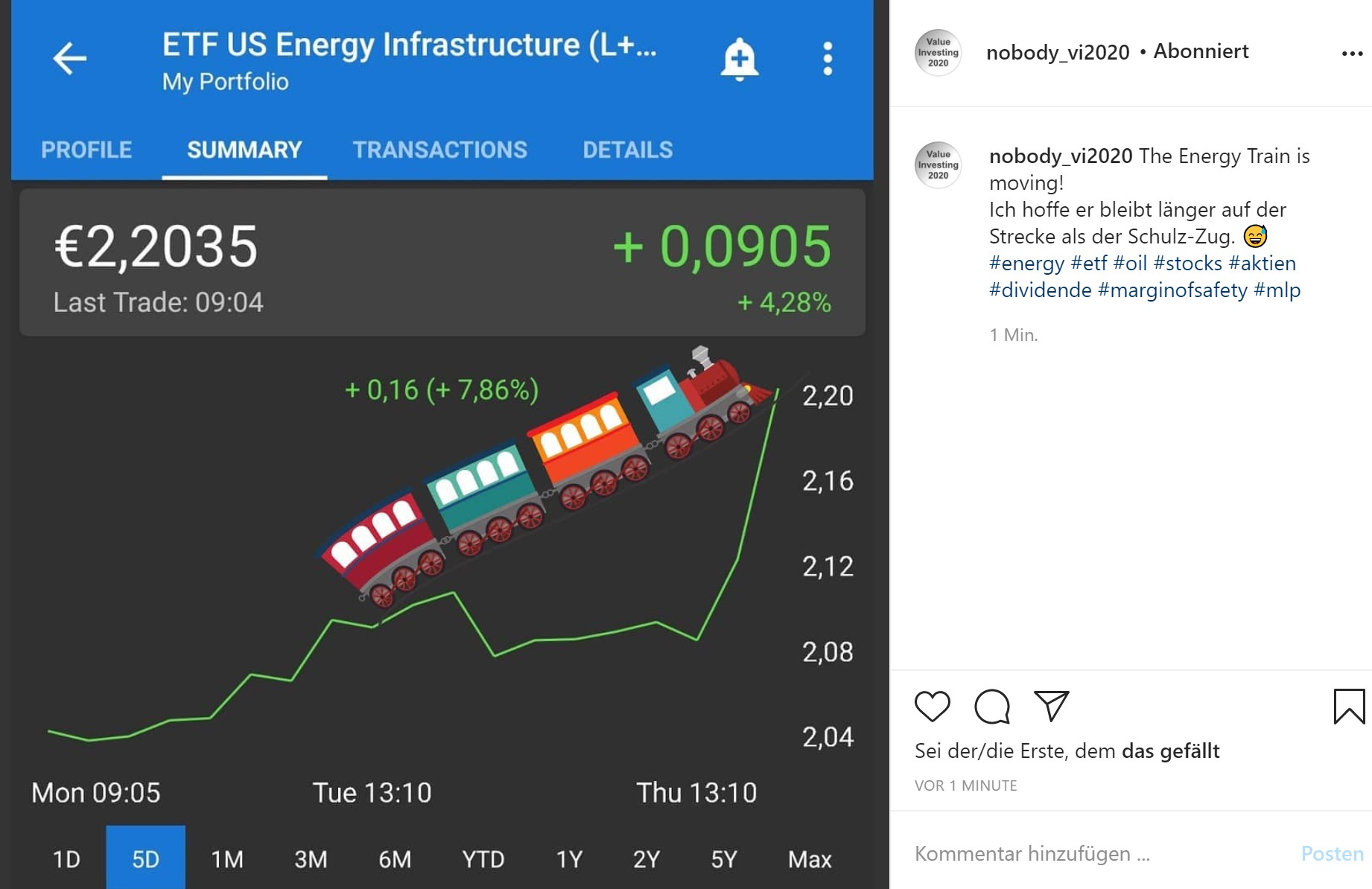The height and width of the screenshot is (889, 1372).
Task: Save the post with bookmark icon
Action: pyautogui.click(x=1348, y=706)
